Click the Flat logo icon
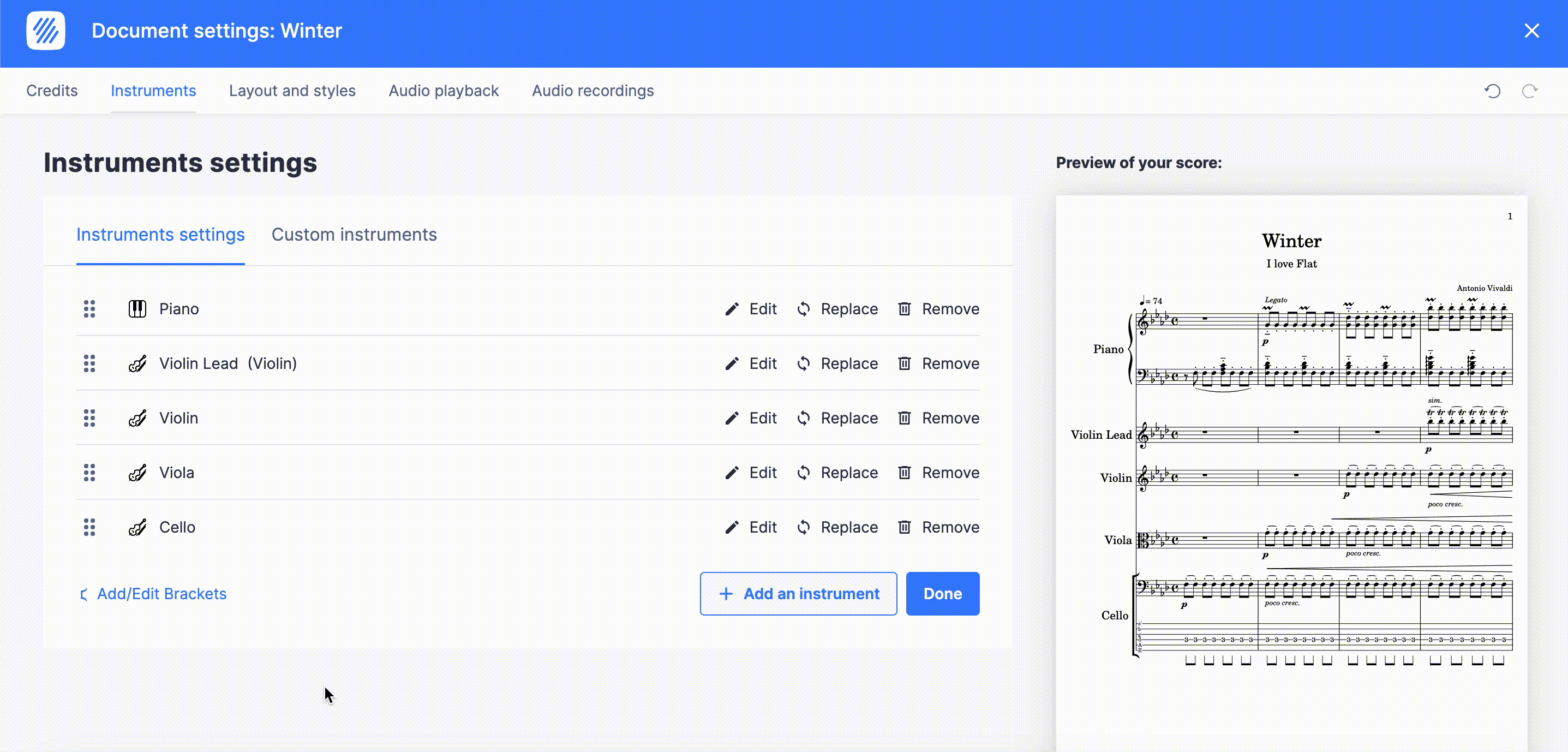Viewport: 1568px width, 752px height. point(46,31)
